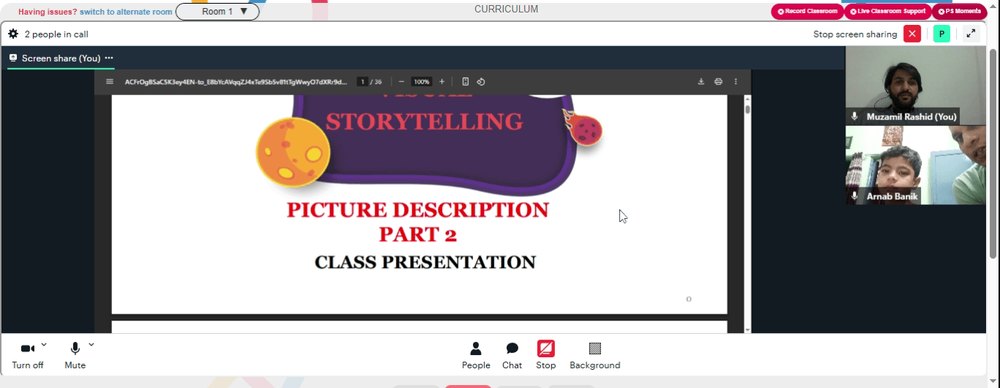The image size is (1000, 388).
Task: Enter fullscreen mode with expand arrows icon
Action: (971, 34)
